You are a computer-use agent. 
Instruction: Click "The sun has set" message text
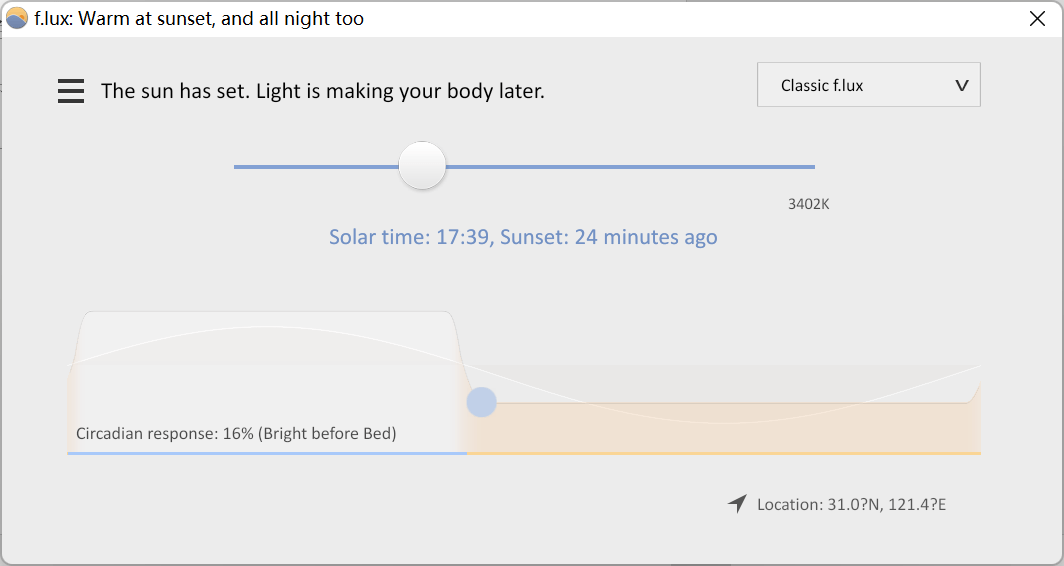tap(323, 91)
